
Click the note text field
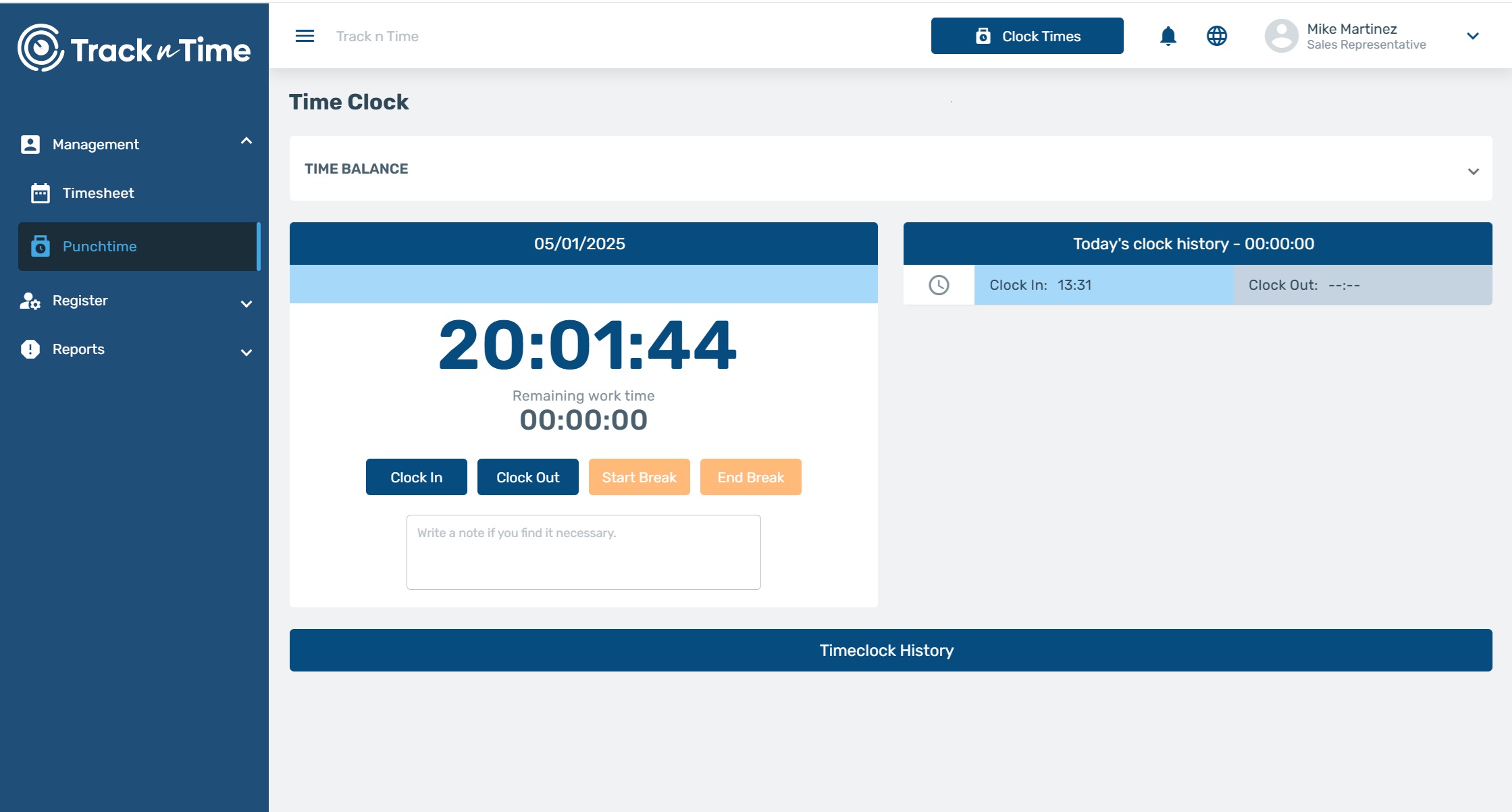(583, 552)
